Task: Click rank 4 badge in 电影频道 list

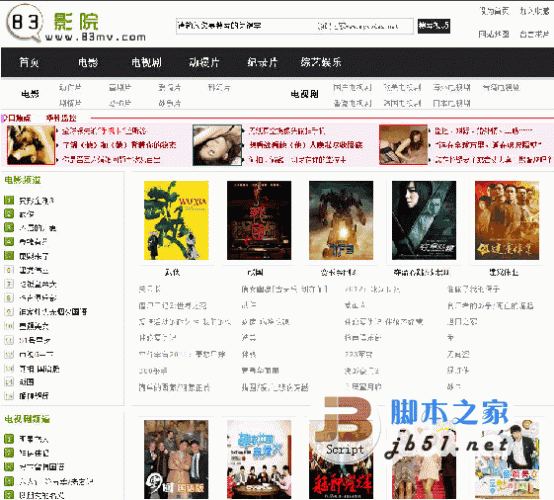Action: tap(9, 242)
